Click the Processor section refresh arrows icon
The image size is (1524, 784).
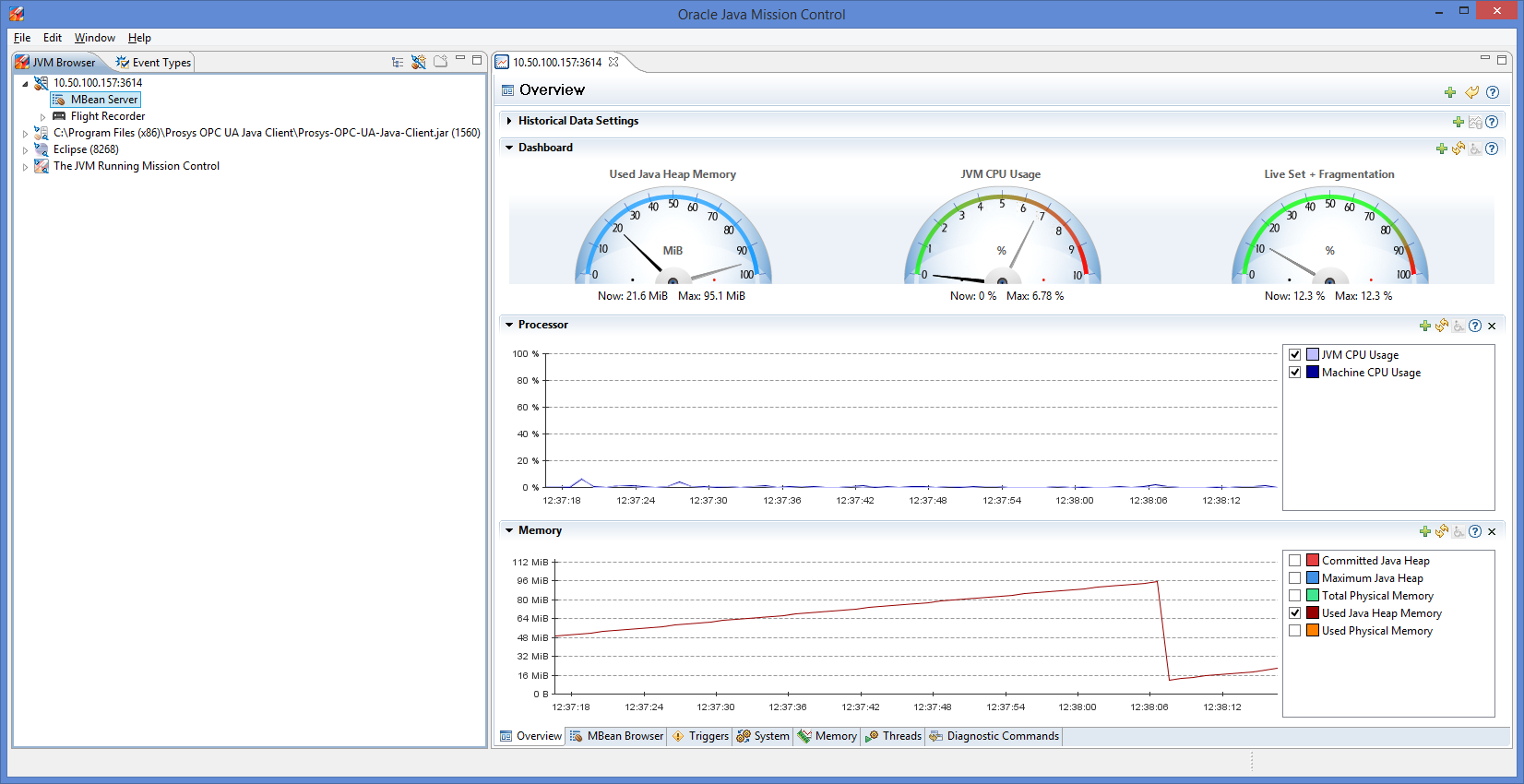1442,326
